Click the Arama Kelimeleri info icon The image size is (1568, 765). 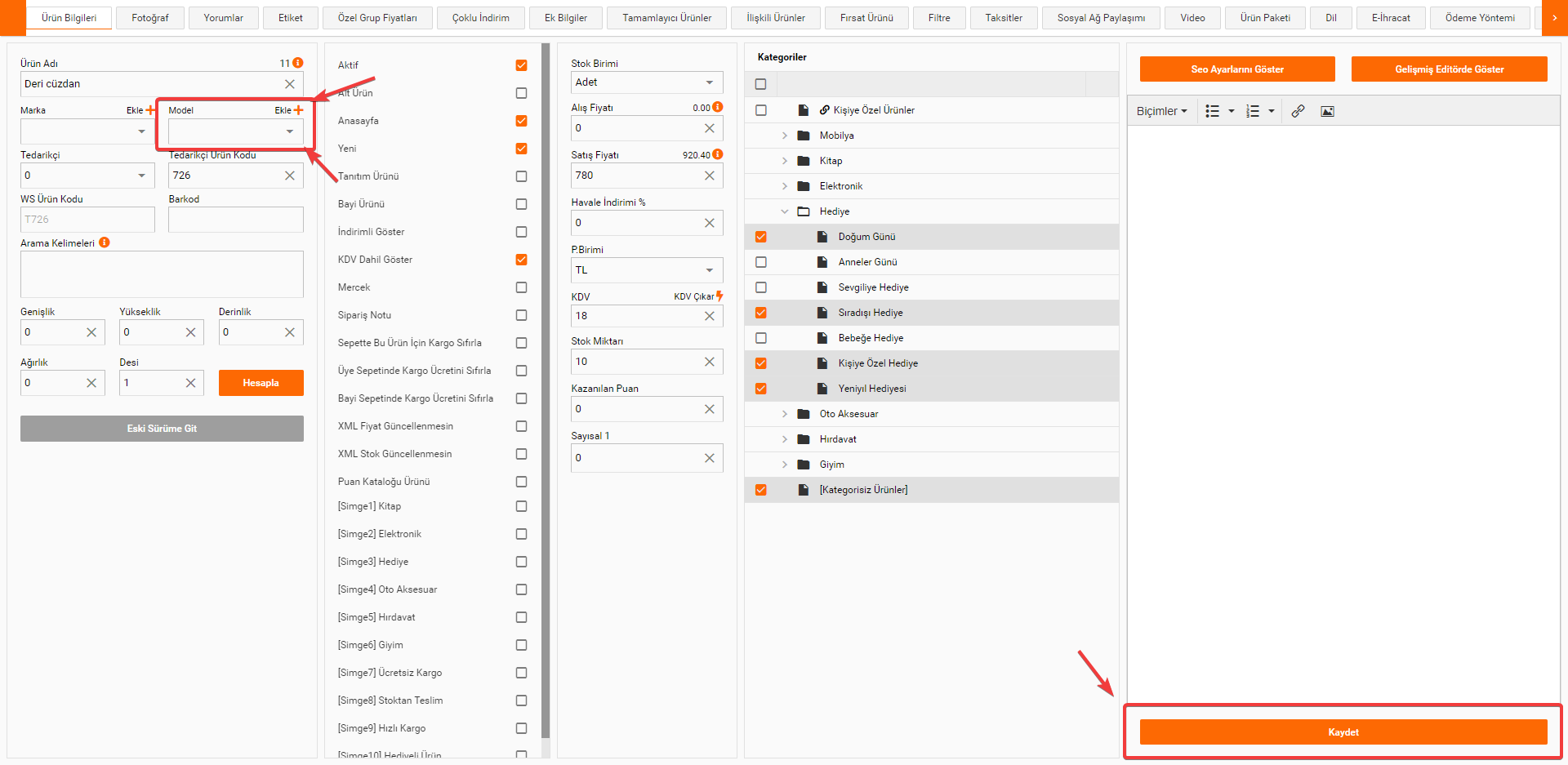(105, 242)
